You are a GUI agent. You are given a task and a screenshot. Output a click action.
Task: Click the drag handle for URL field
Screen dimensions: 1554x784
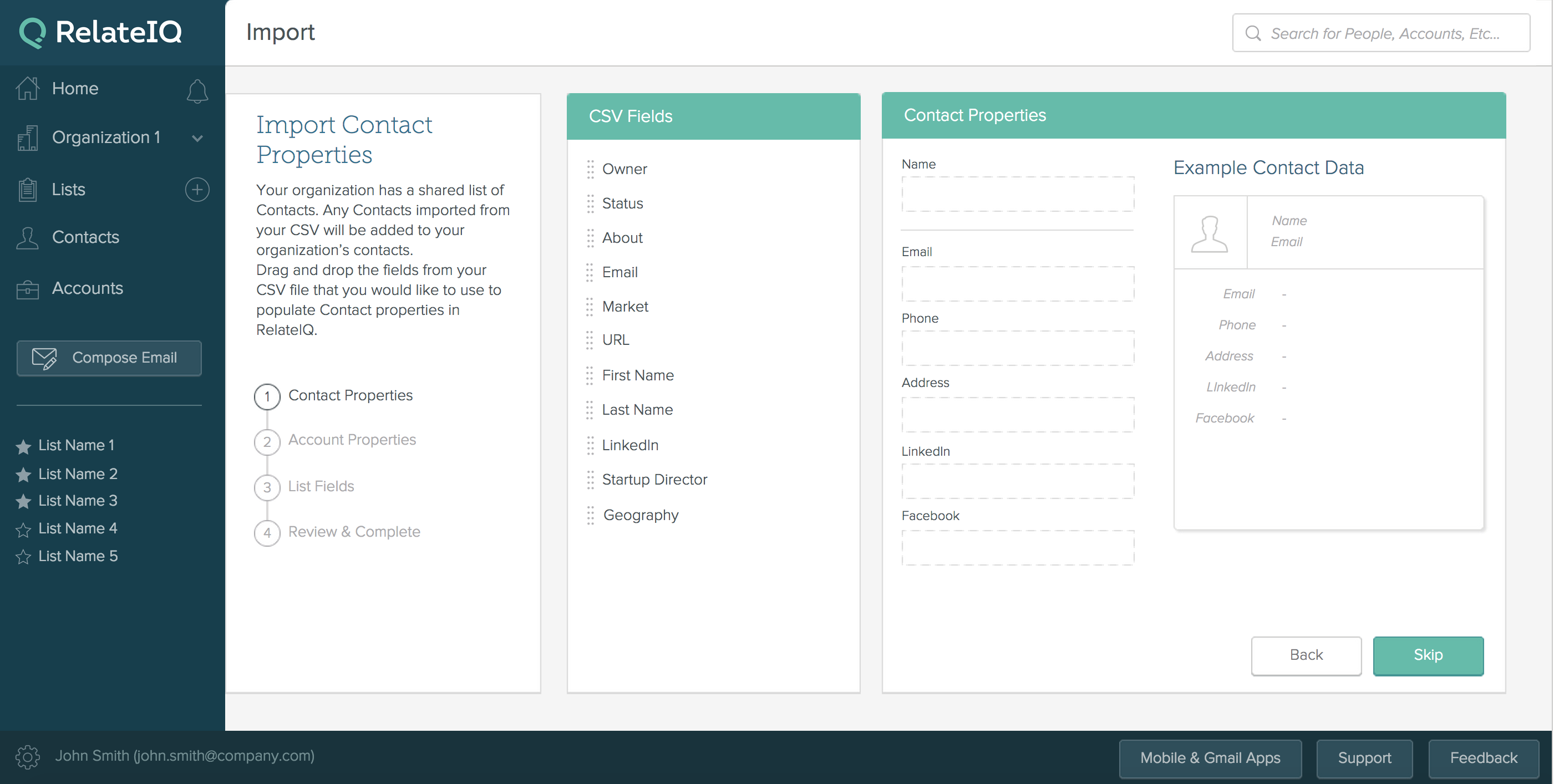coord(590,340)
